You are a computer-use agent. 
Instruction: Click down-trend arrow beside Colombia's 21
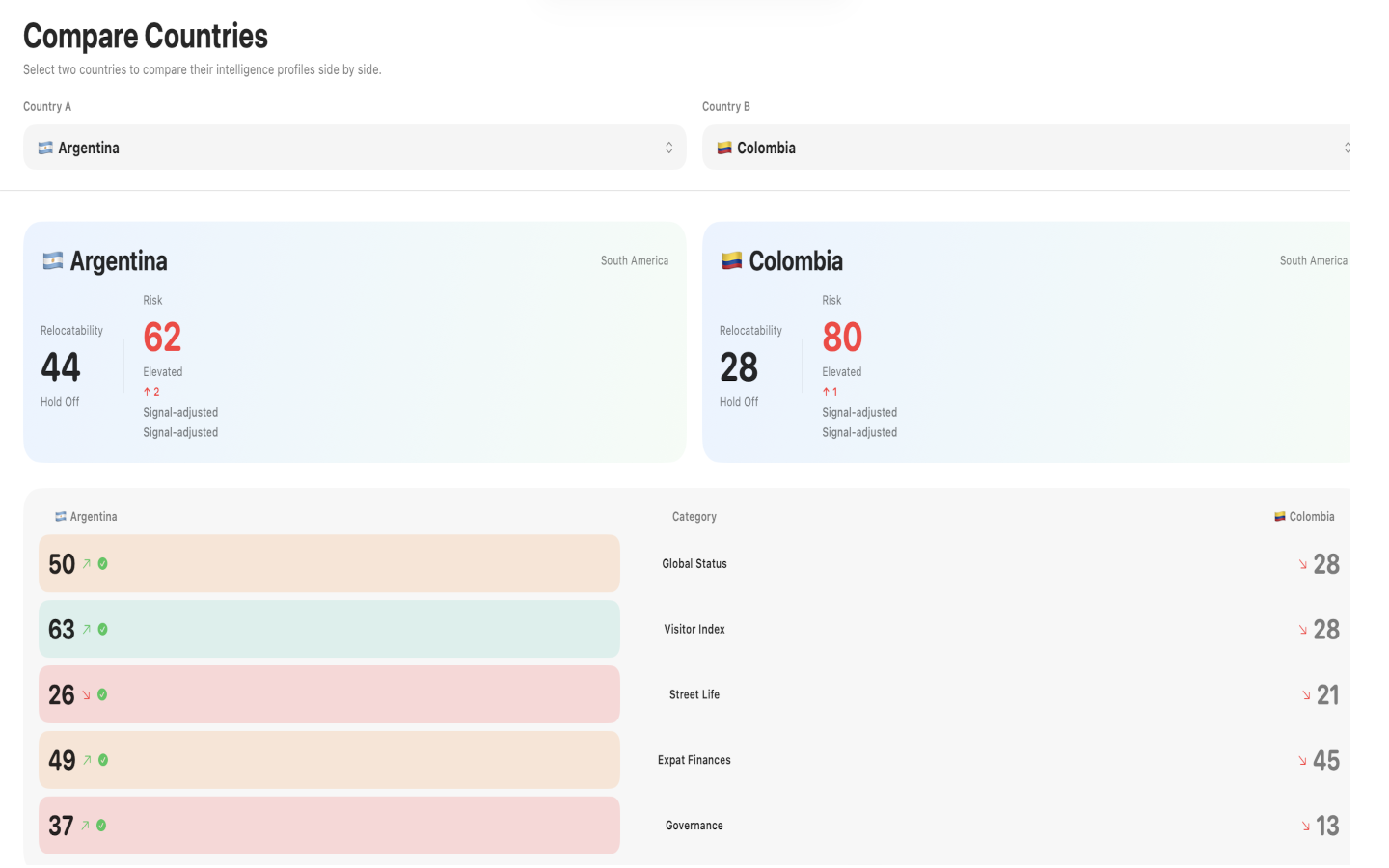point(1306,695)
